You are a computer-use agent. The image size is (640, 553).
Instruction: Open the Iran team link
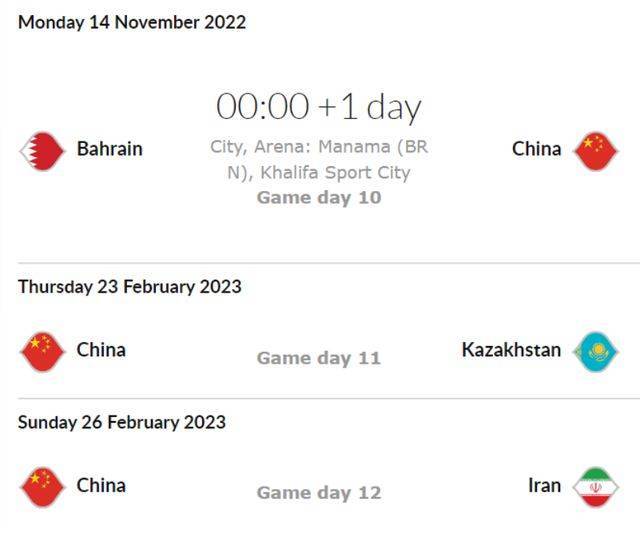(544, 485)
